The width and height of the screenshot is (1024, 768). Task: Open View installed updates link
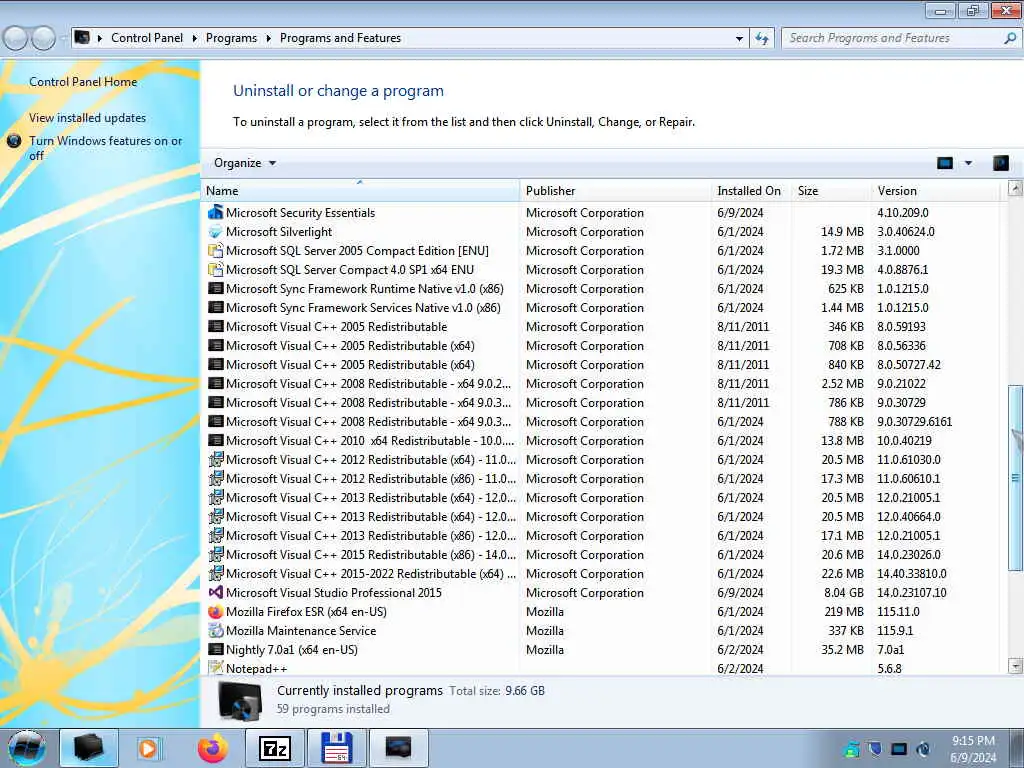click(88, 118)
